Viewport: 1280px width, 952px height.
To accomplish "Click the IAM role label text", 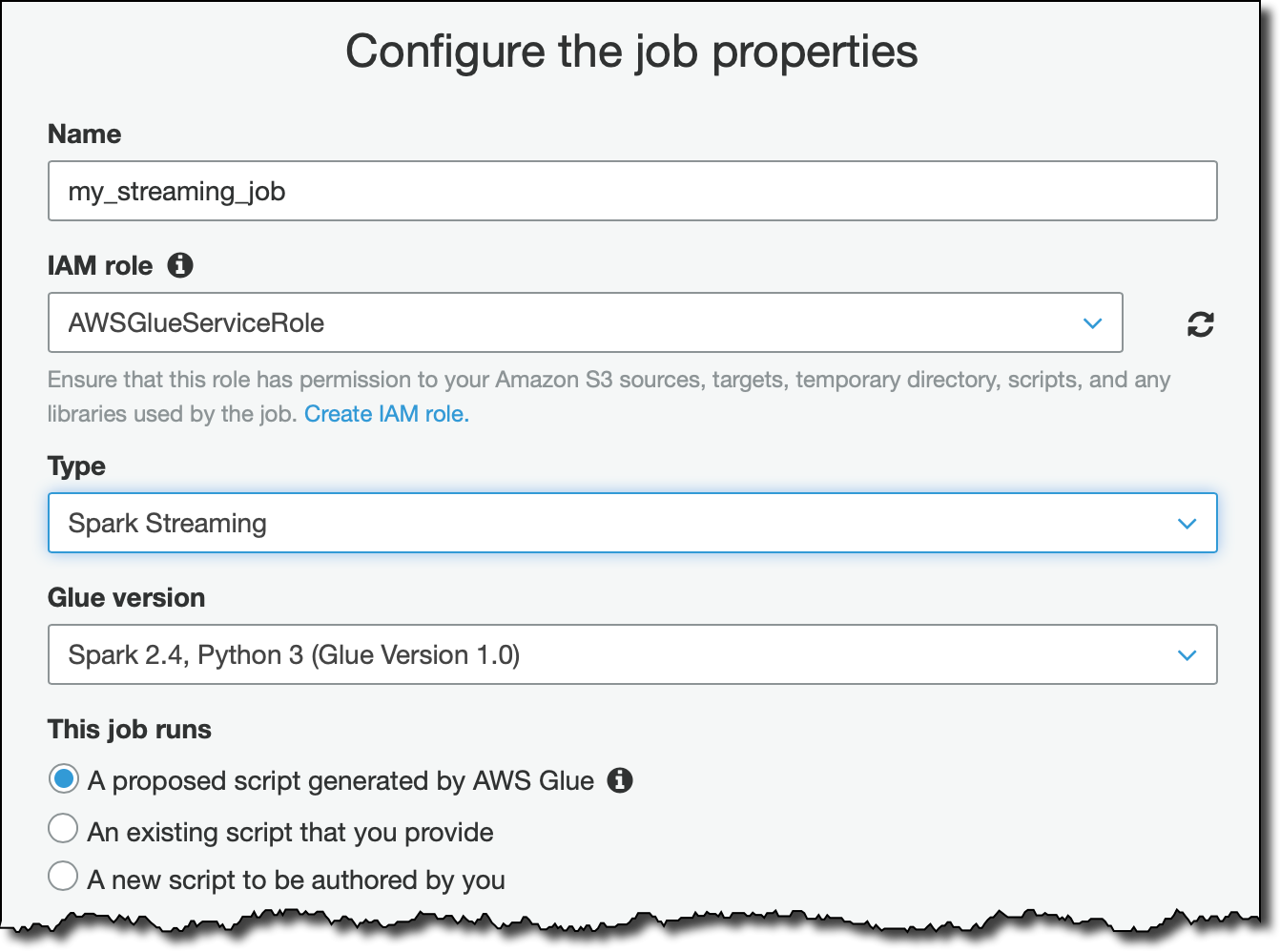I will [x=100, y=266].
